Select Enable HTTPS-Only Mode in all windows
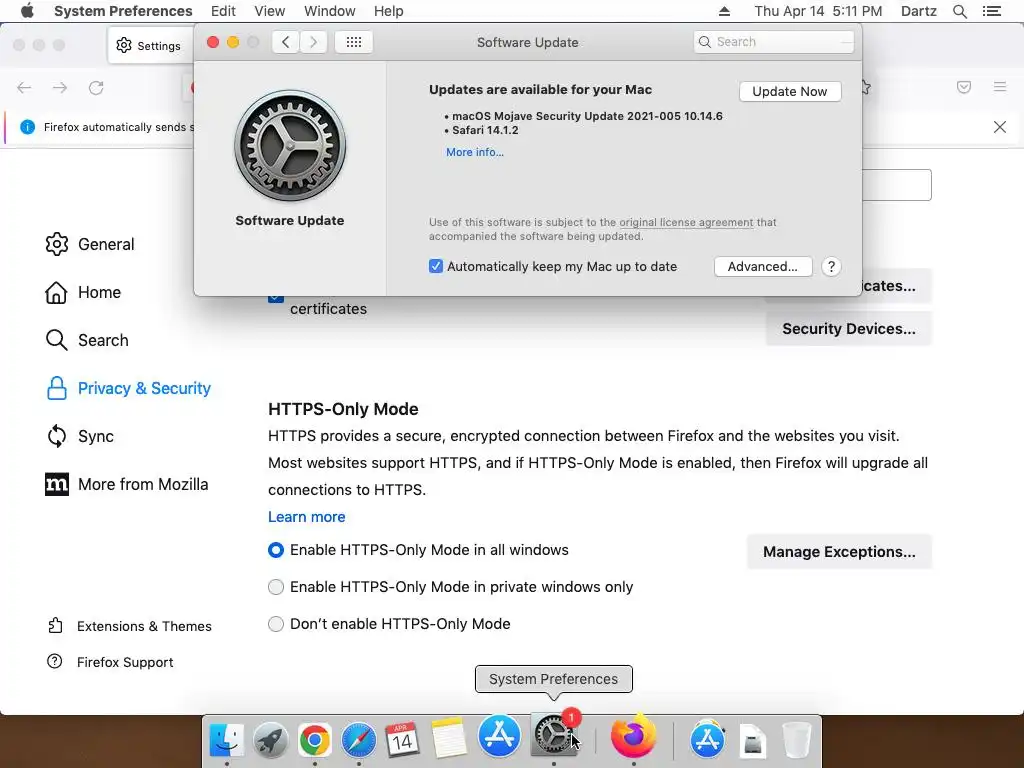1024x768 pixels. pos(276,550)
